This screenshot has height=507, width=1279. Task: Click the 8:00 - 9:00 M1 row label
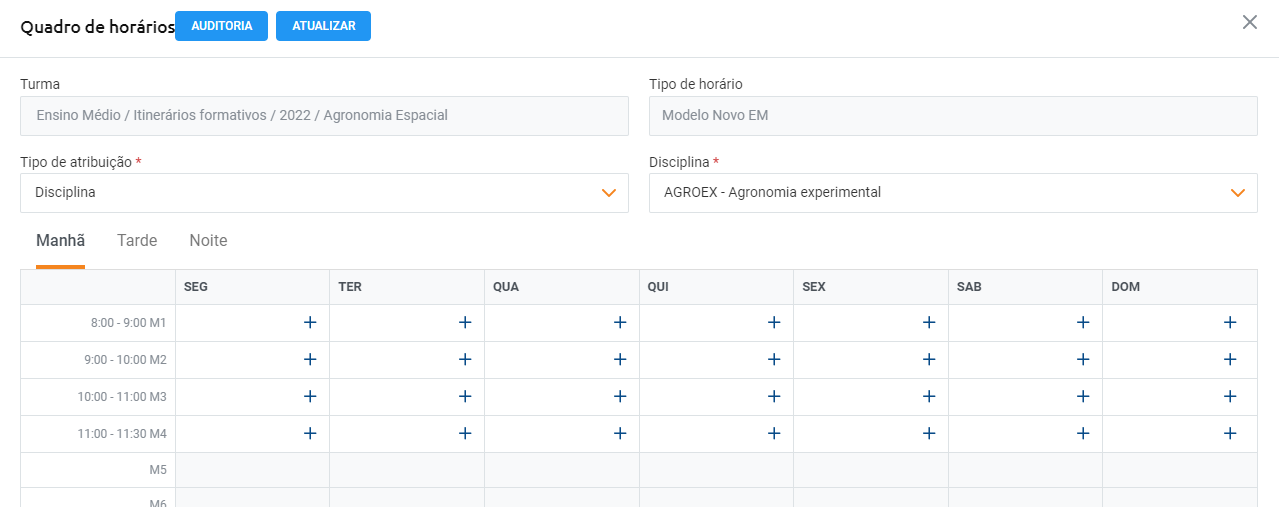click(x=128, y=323)
